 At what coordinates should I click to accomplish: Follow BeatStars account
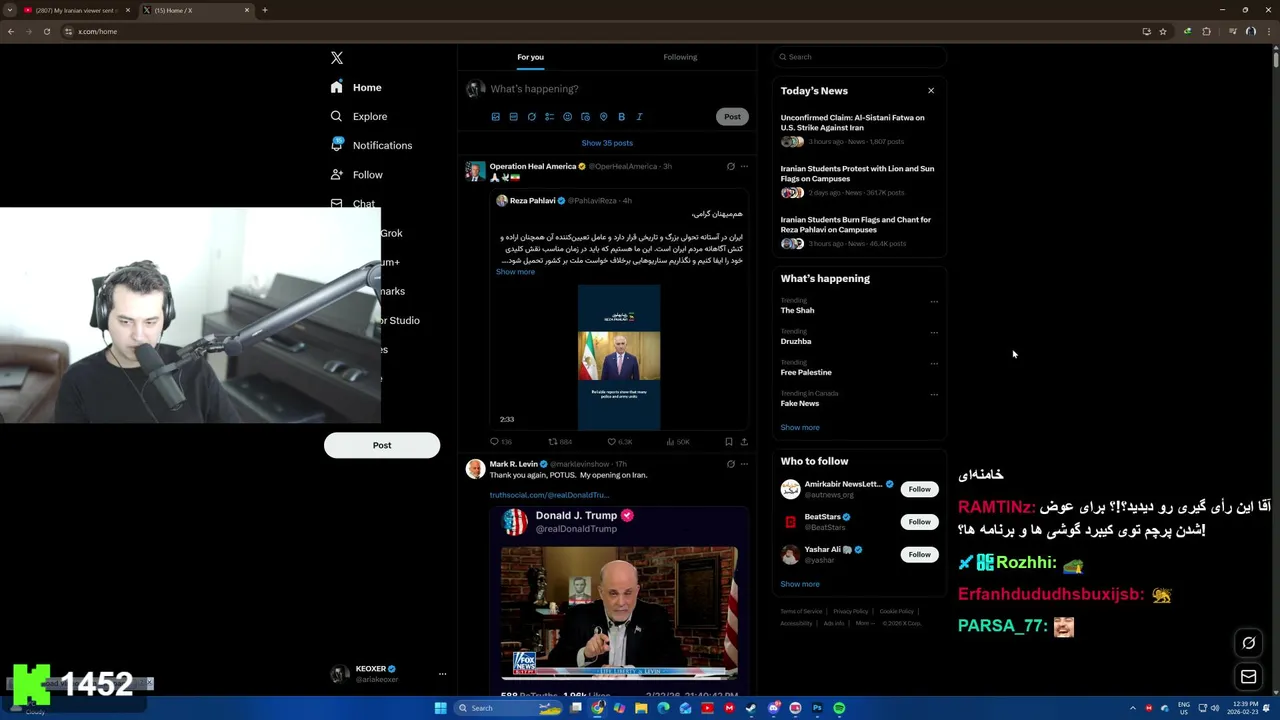point(919,521)
